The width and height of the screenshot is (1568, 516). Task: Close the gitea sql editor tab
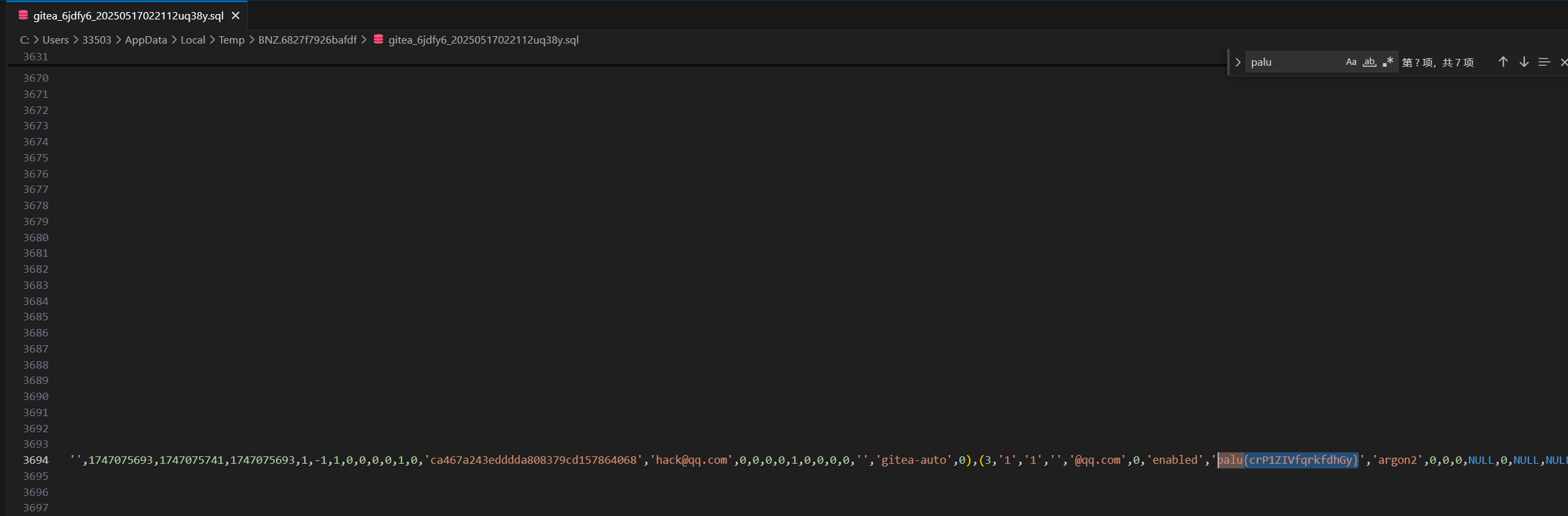pos(235,15)
